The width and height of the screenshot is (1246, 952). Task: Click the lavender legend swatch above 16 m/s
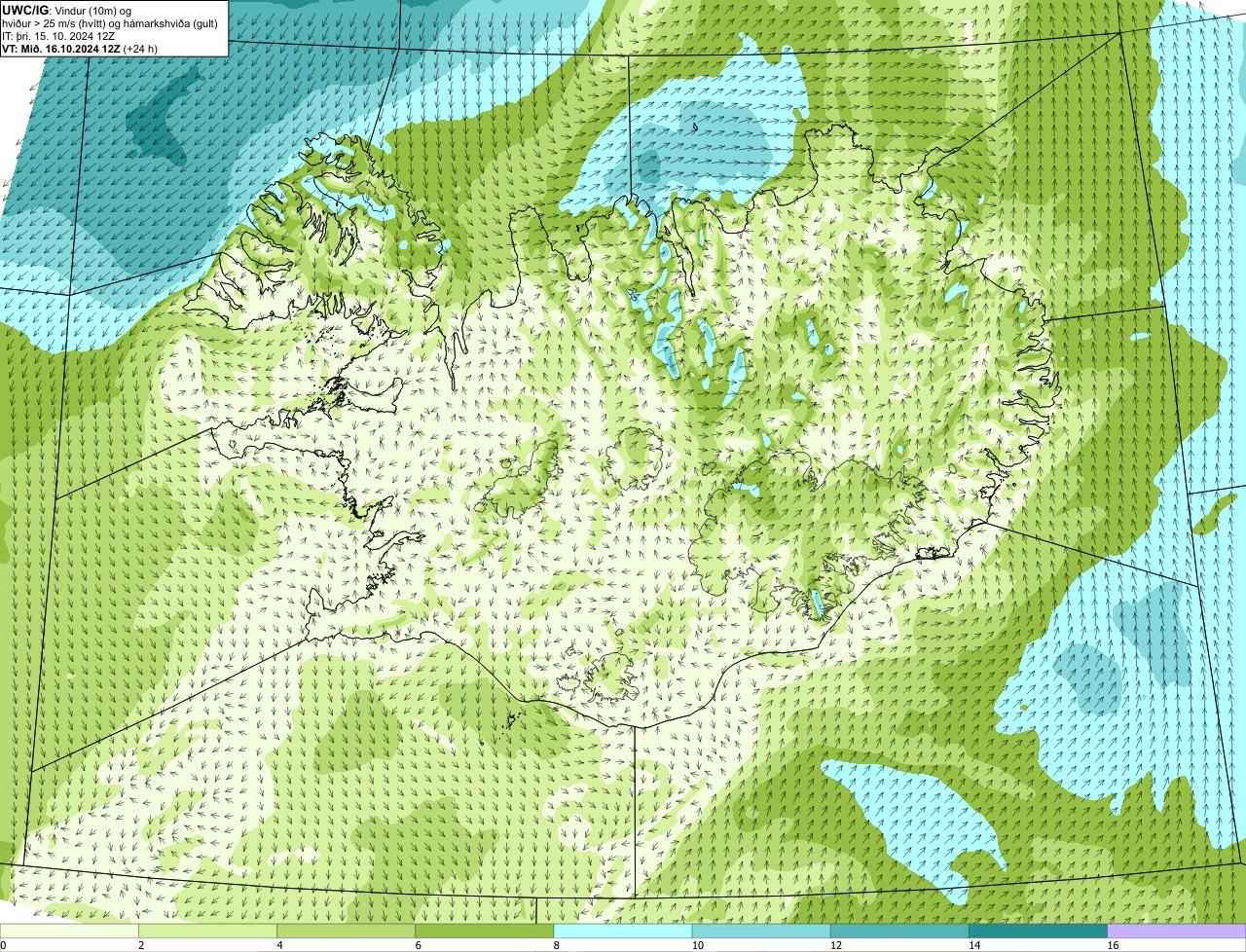pos(1177,932)
